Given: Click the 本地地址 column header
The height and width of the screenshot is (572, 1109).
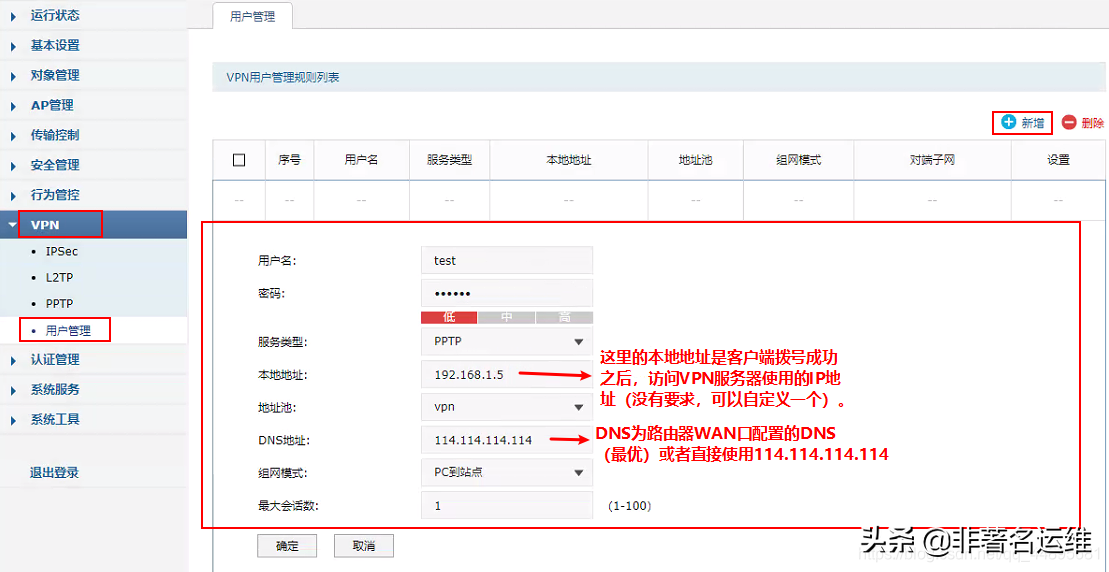Looking at the screenshot, I should click(569, 160).
